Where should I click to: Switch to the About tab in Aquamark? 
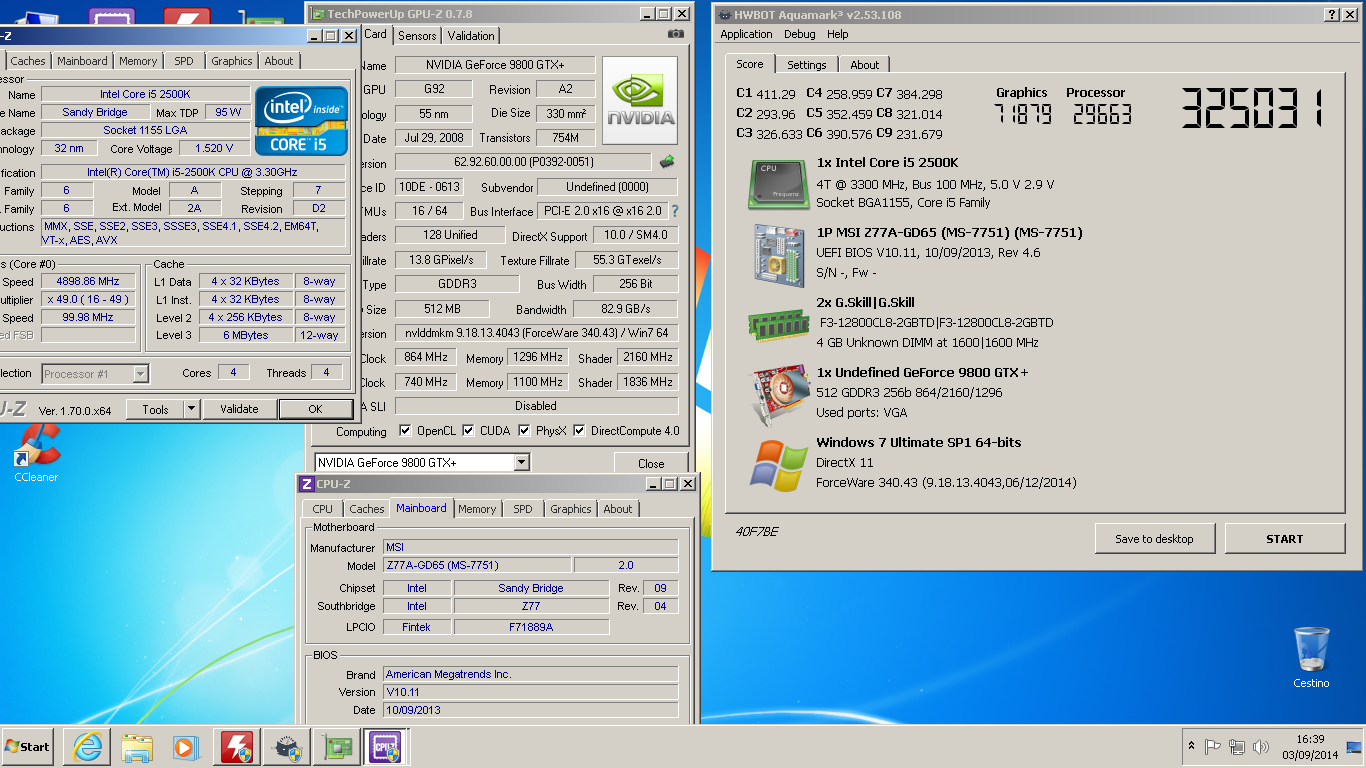(x=865, y=65)
